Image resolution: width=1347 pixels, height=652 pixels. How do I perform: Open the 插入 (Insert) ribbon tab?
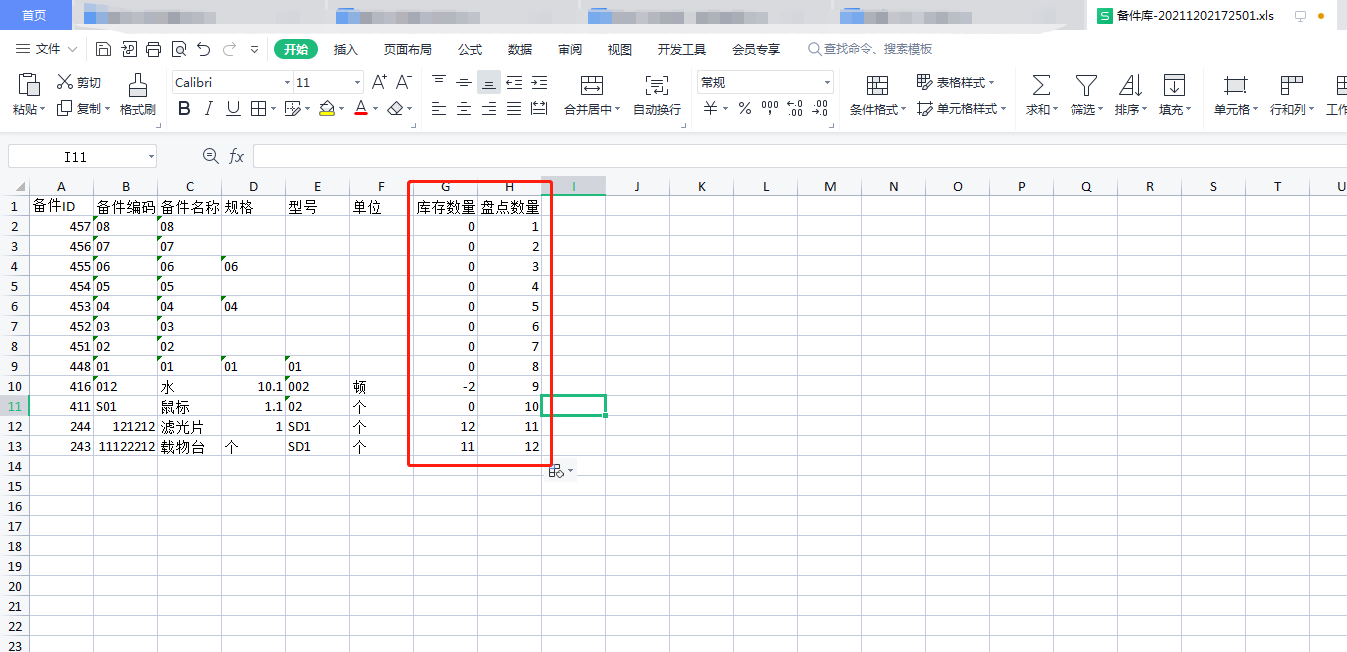click(345, 49)
